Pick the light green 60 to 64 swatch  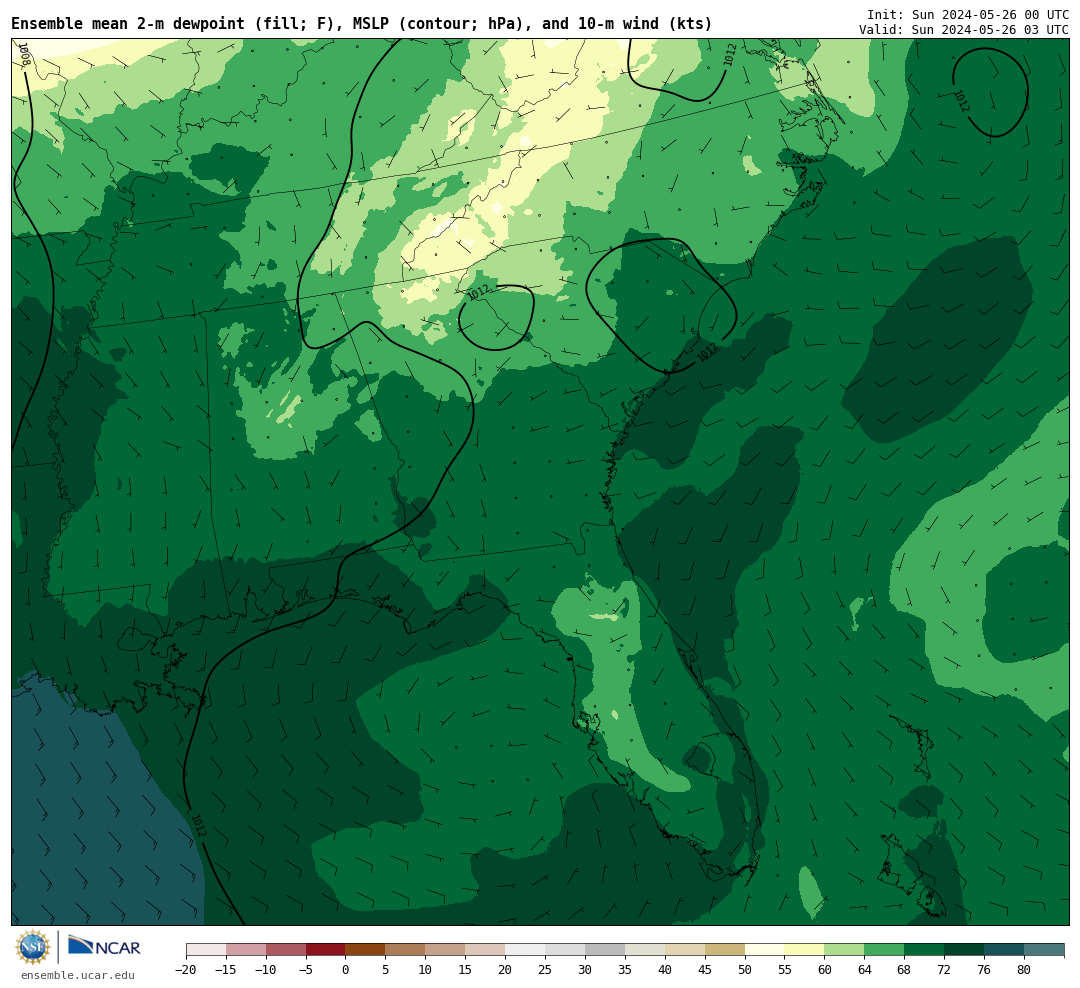click(x=845, y=950)
